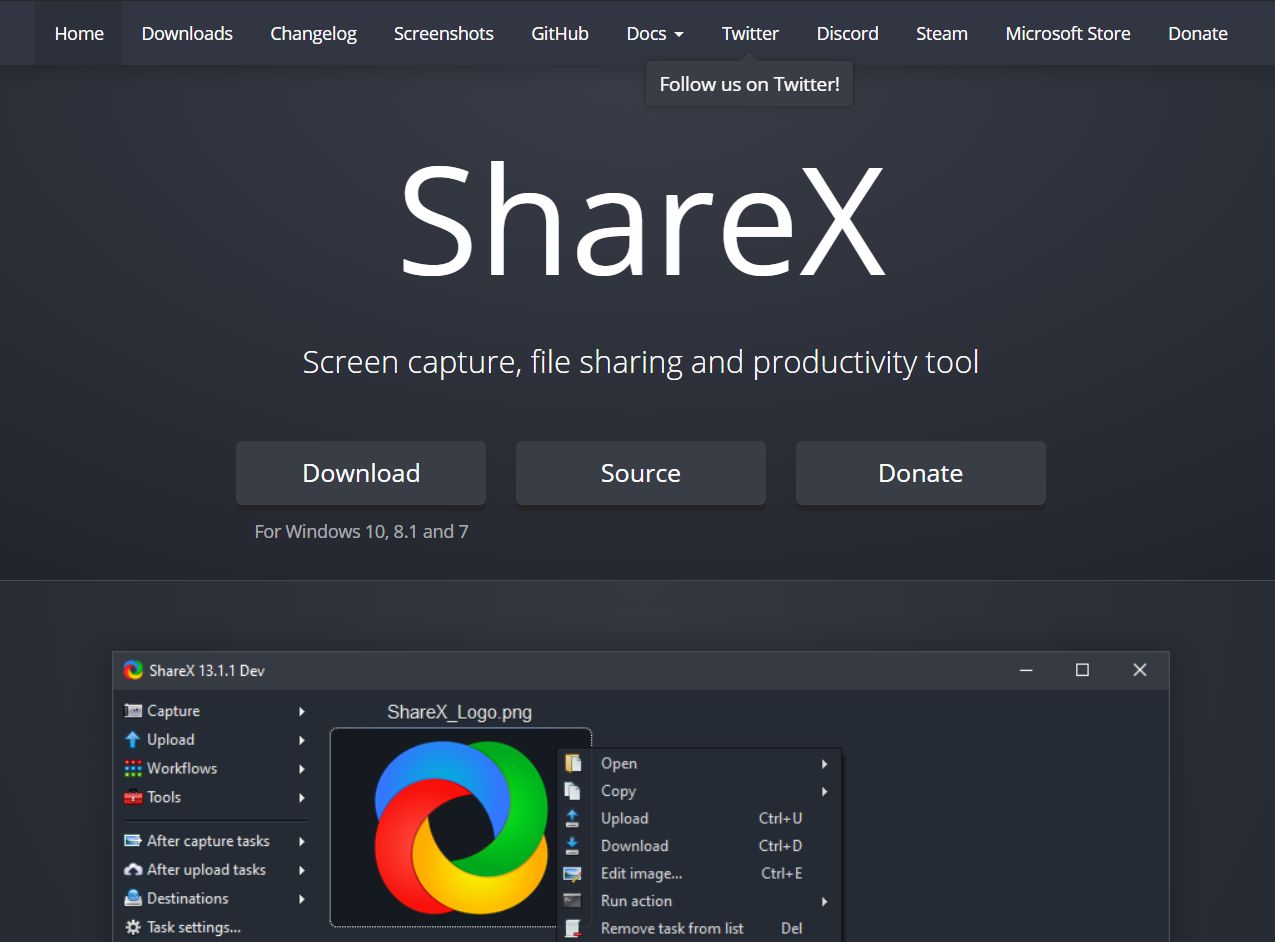Open the Discord link in navbar

point(847,33)
